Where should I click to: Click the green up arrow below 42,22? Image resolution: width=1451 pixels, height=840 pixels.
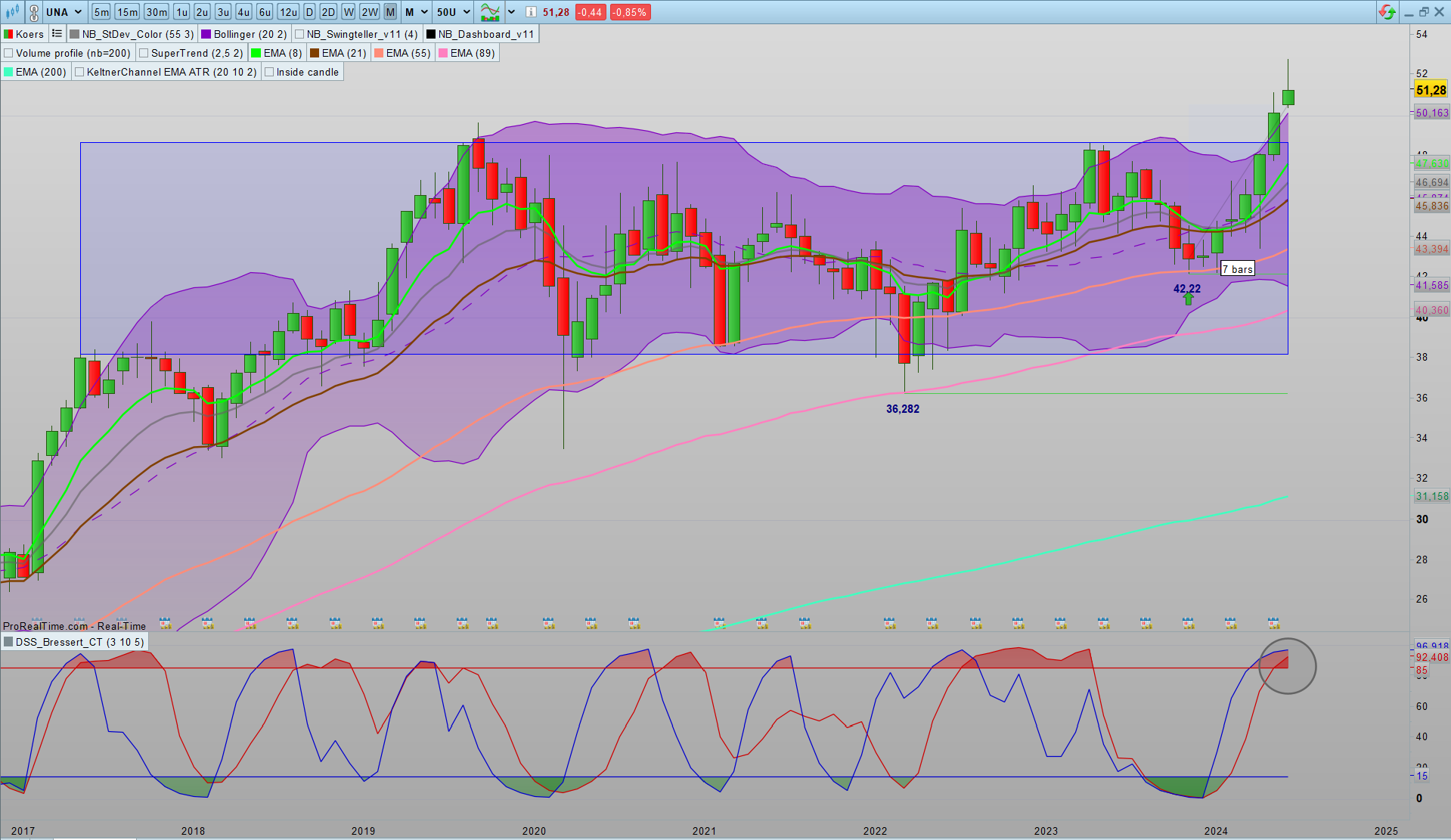(x=1188, y=299)
